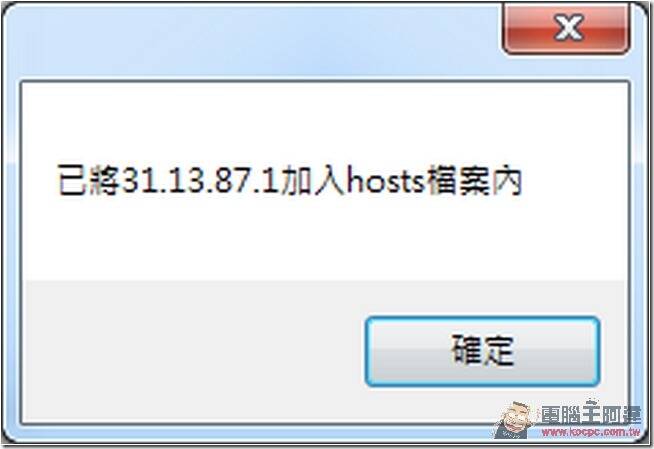Click the 已將 characters starting the message
This screenshot has height=449, width=654.
click(89, 182)
